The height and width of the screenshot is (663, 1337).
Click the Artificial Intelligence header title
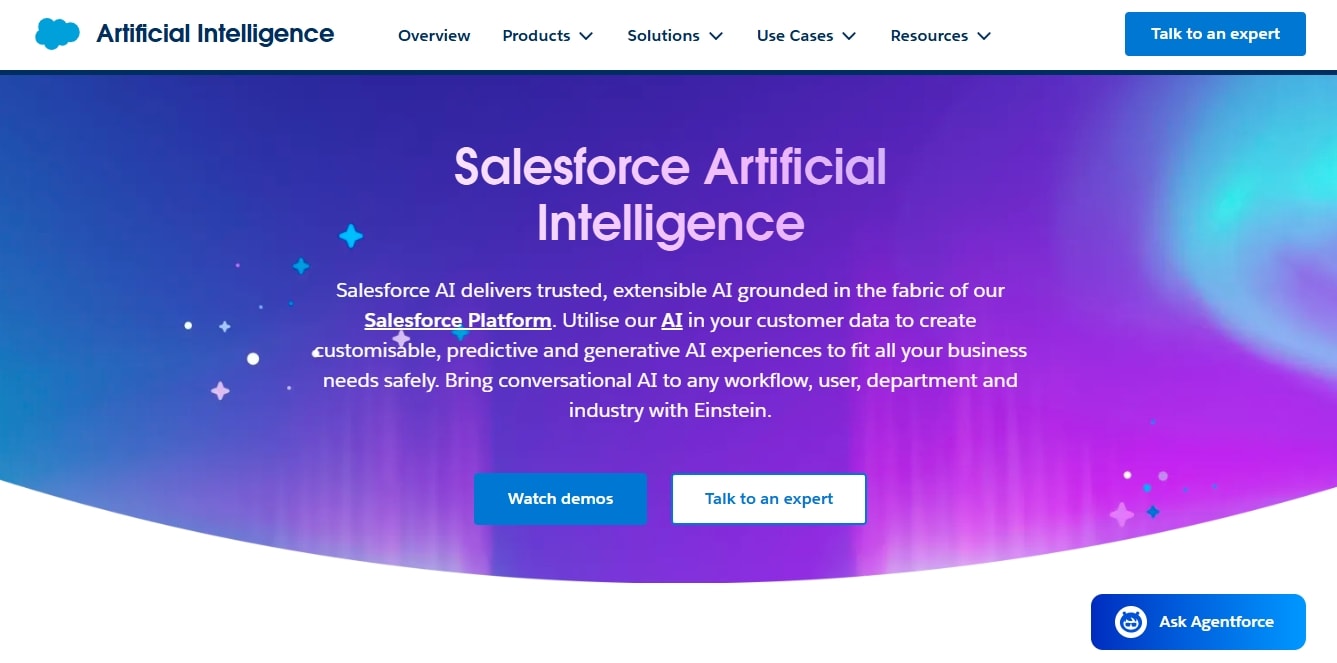213,33
